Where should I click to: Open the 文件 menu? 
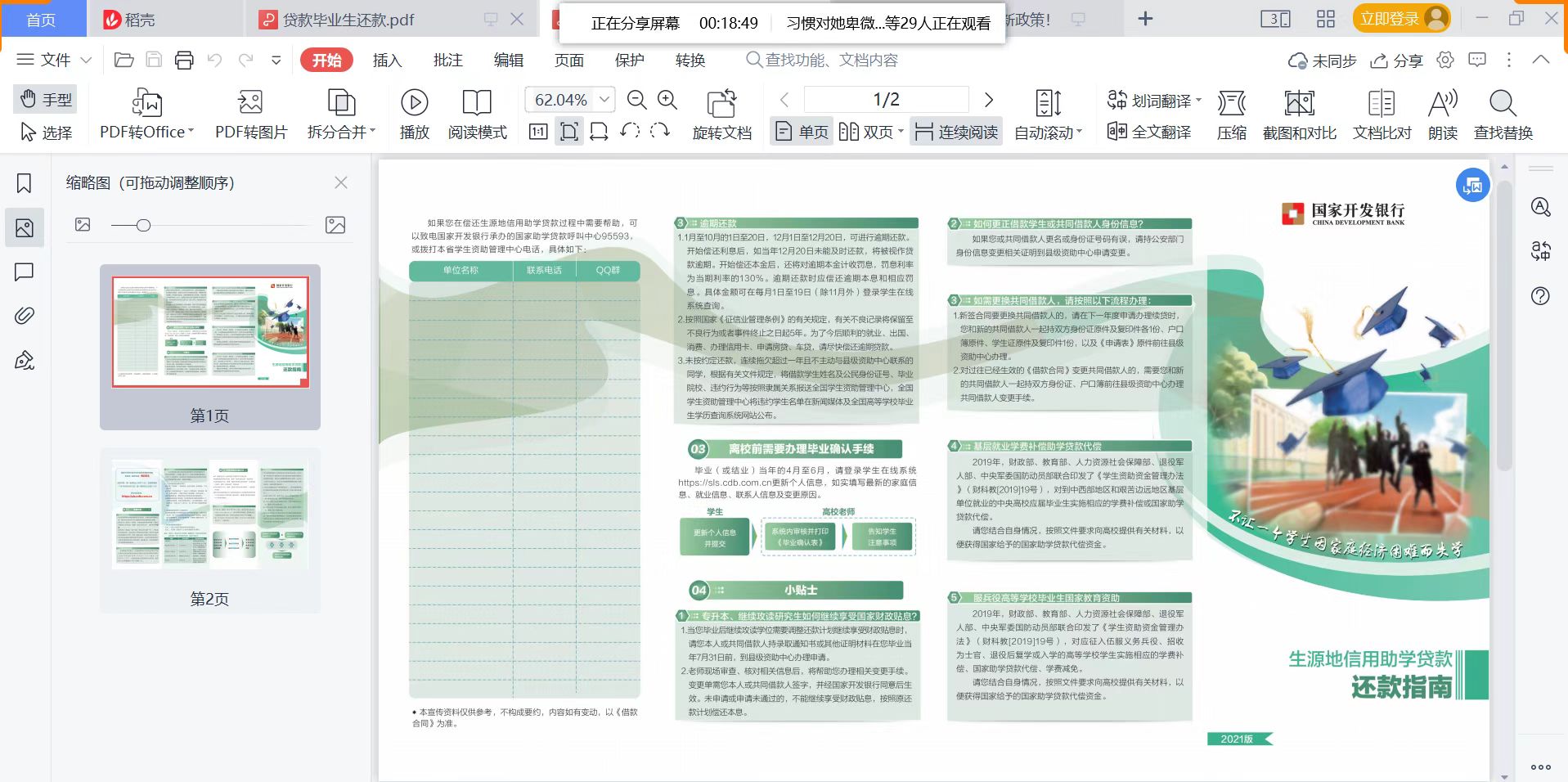click(x=54, y=60)
